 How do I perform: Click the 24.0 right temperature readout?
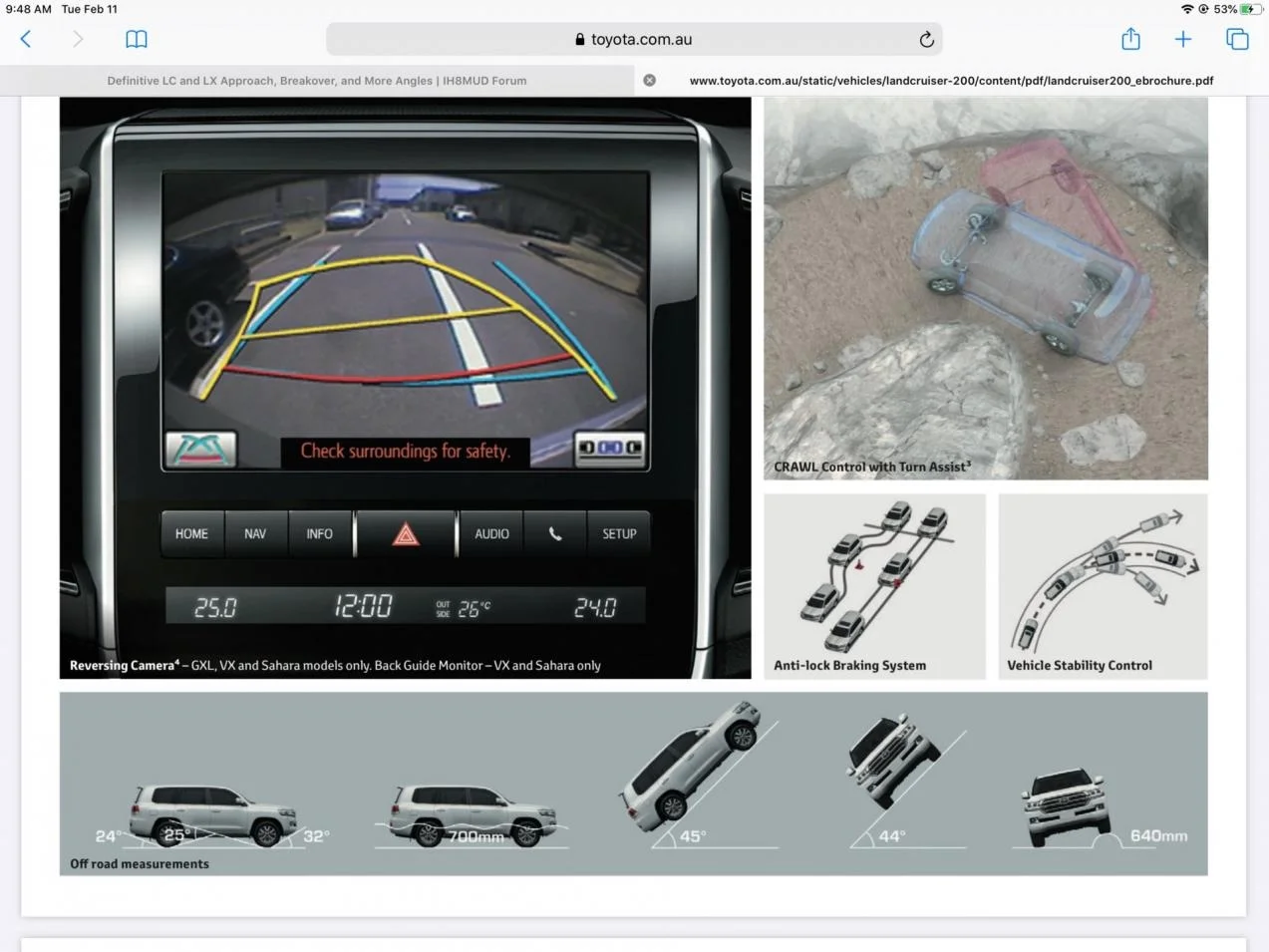[x=595, y=607]
